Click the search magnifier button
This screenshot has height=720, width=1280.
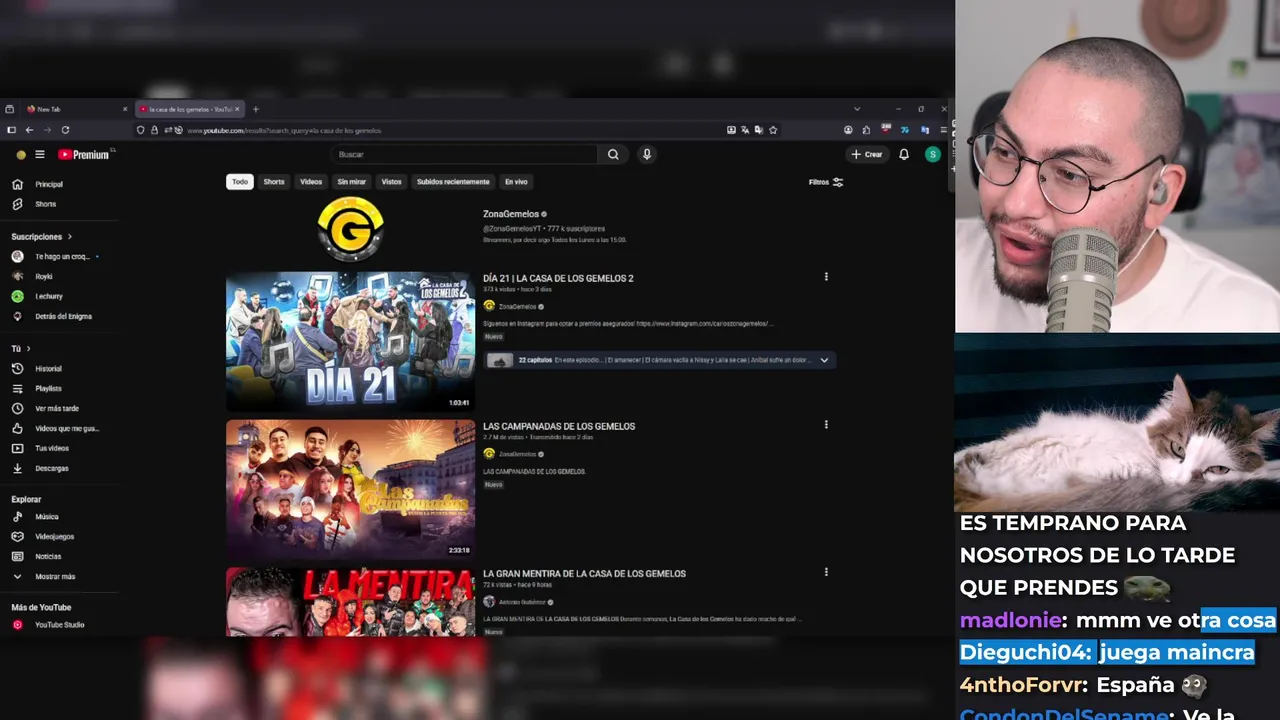point(613,155)
